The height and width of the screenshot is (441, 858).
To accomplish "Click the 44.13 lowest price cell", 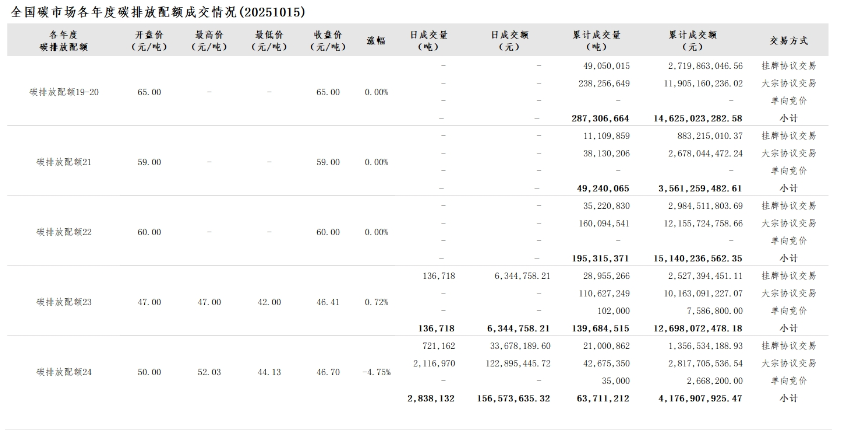I will tap(269, 371).
